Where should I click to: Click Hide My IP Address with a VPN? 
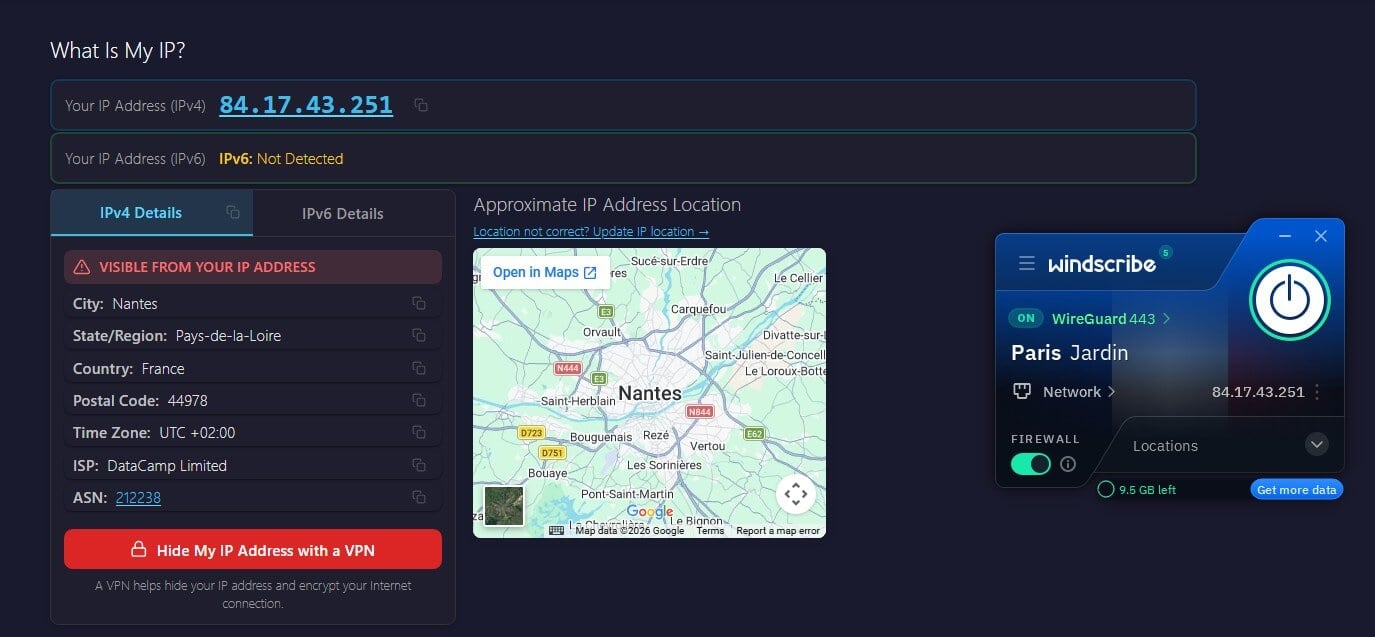coord(253,549)
